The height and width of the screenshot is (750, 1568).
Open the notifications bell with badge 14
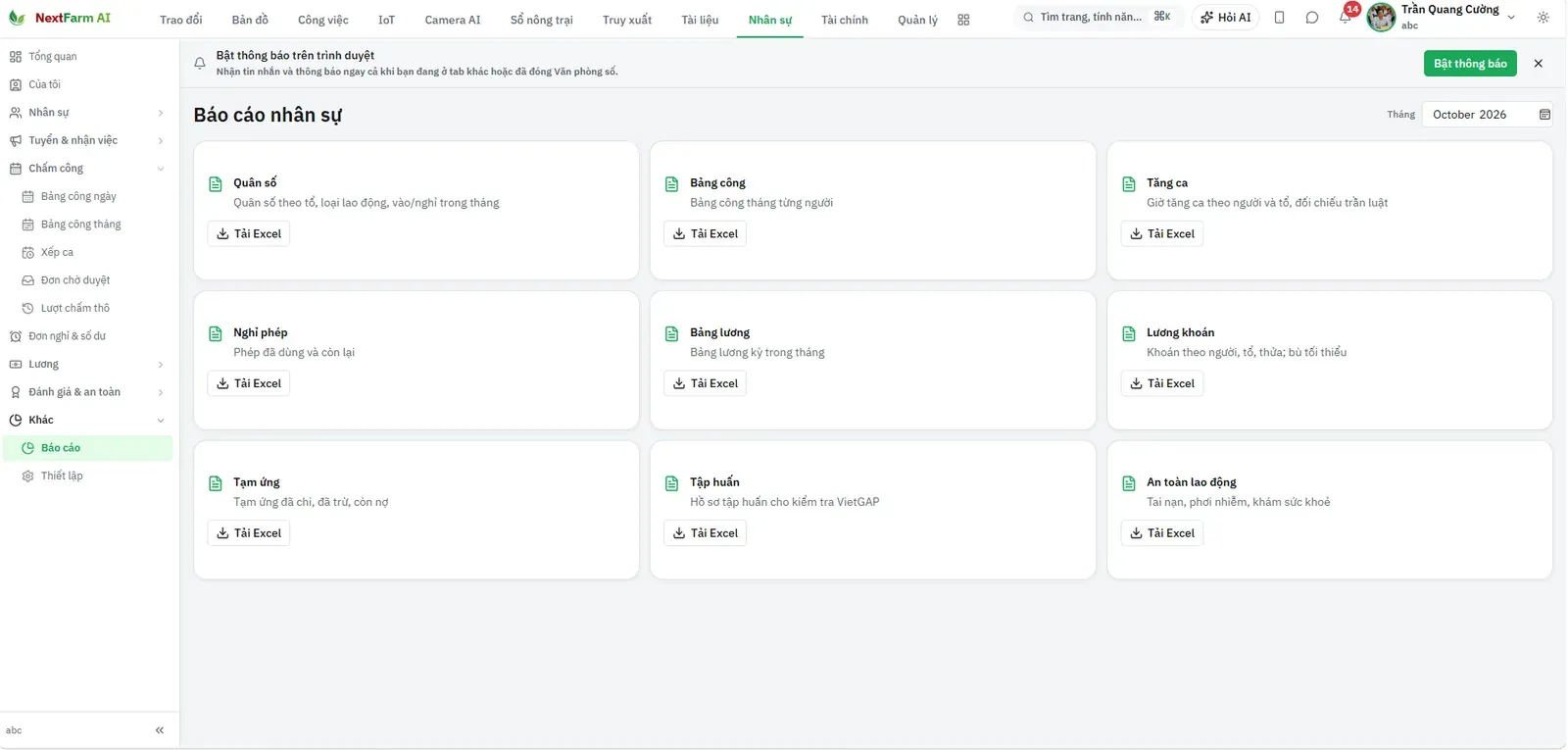click(1346, 17)
